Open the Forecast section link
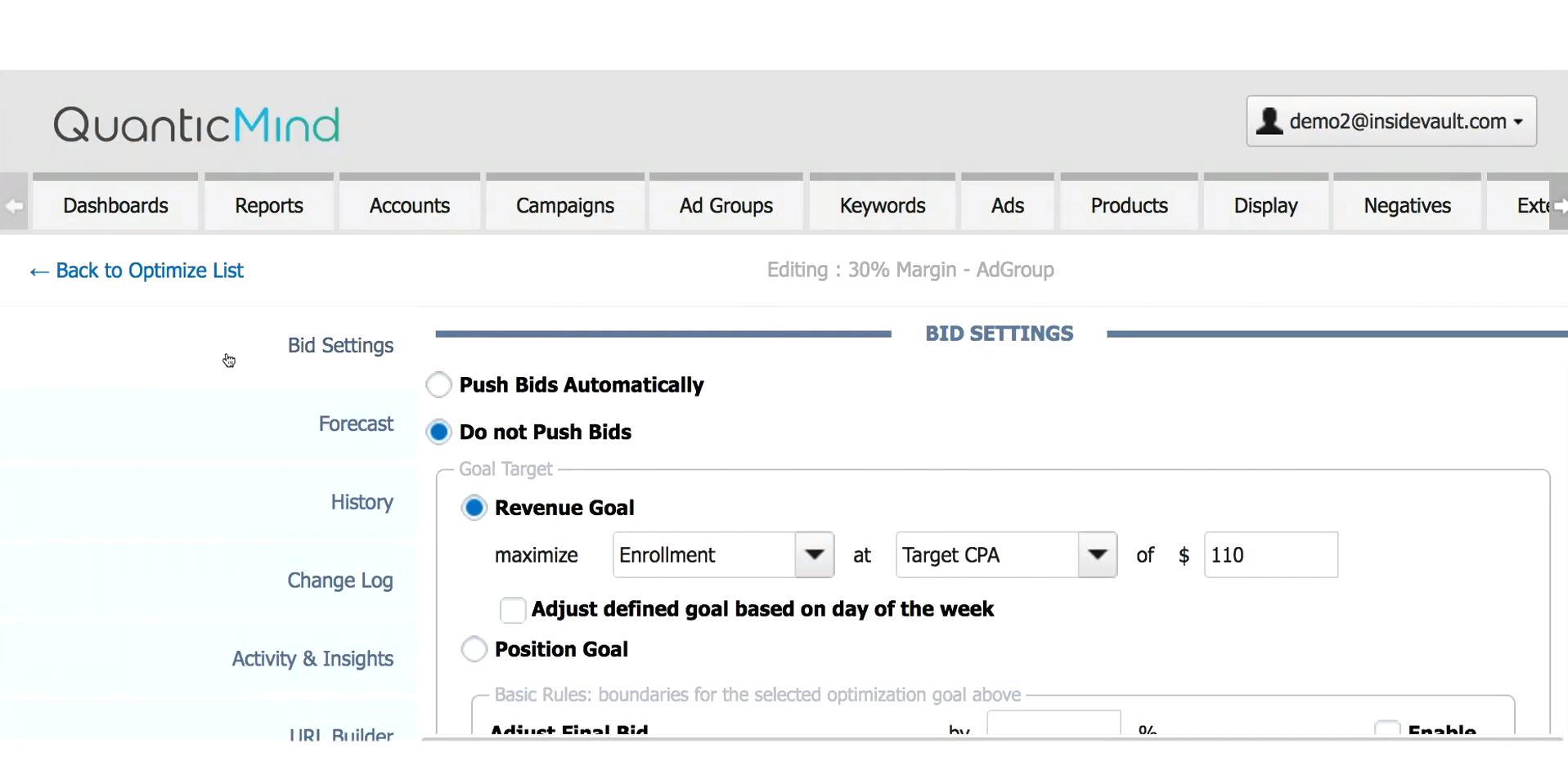Screen dimensions: 1568x780 point(356,424)
